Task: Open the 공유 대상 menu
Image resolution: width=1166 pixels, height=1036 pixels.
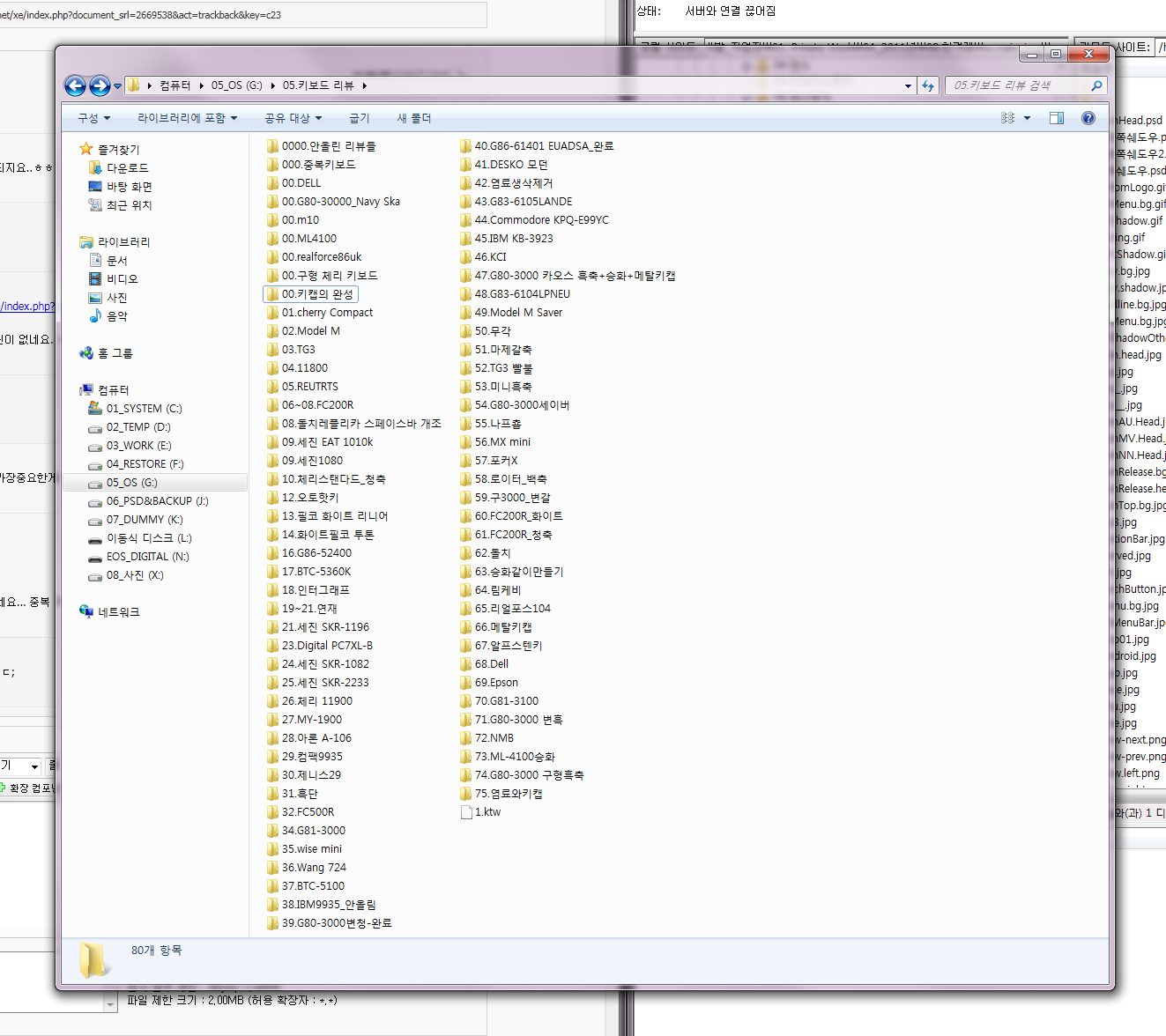Action: [293, 118]
